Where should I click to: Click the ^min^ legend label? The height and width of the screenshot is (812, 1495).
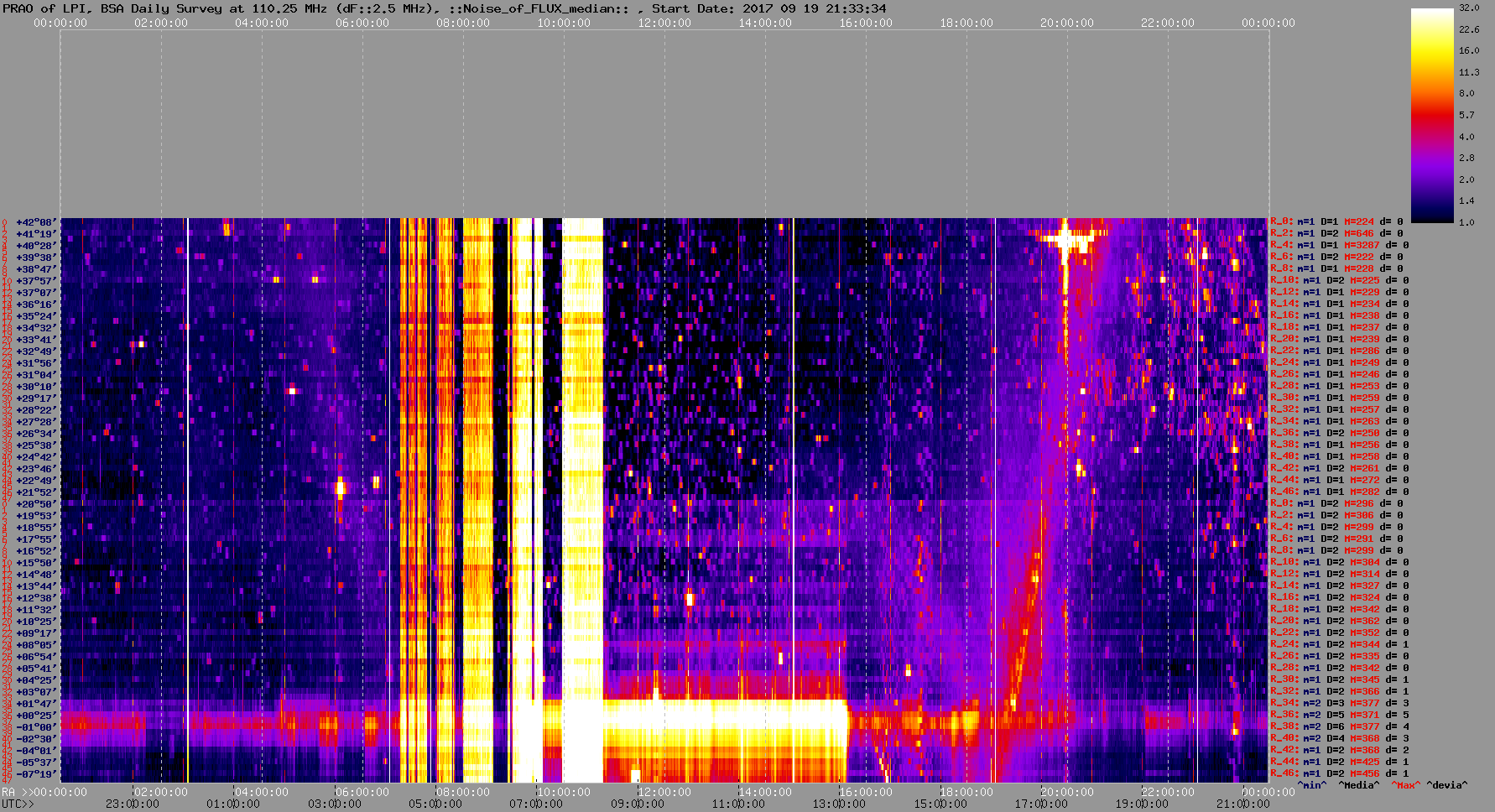[1312, 786]
